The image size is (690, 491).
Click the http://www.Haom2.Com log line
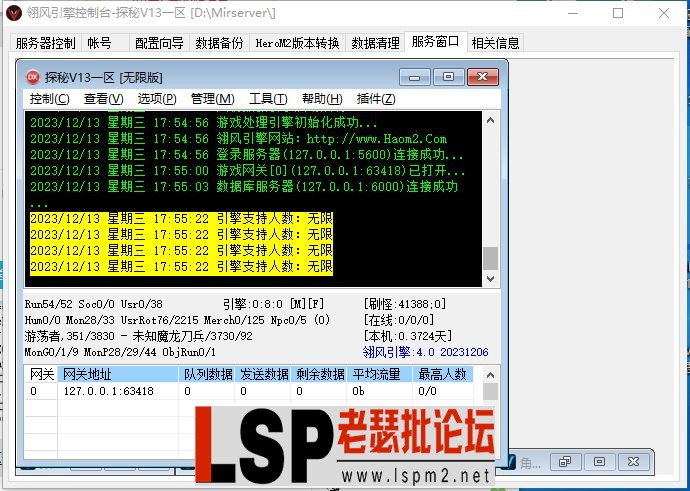tap(239, 139)
